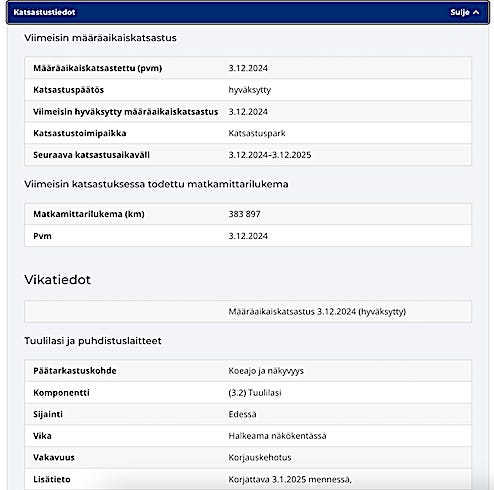Image resolution: width=494 pixels, height=490 pixels.
Task: Select the Viimeisin määräaikaiskatsastus heading
Action: click(100, 38)
